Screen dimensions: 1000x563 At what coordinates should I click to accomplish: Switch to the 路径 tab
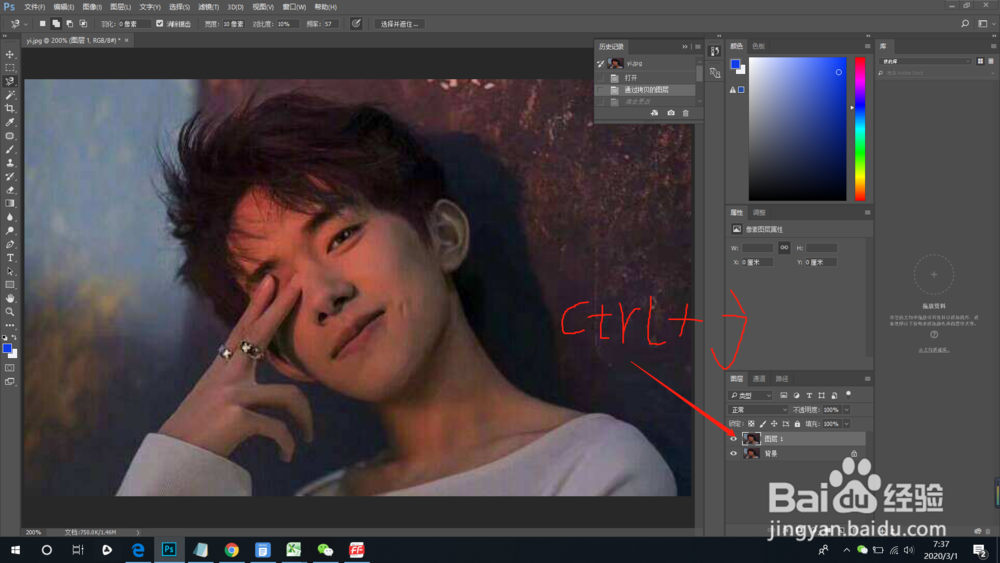point(782,379)
